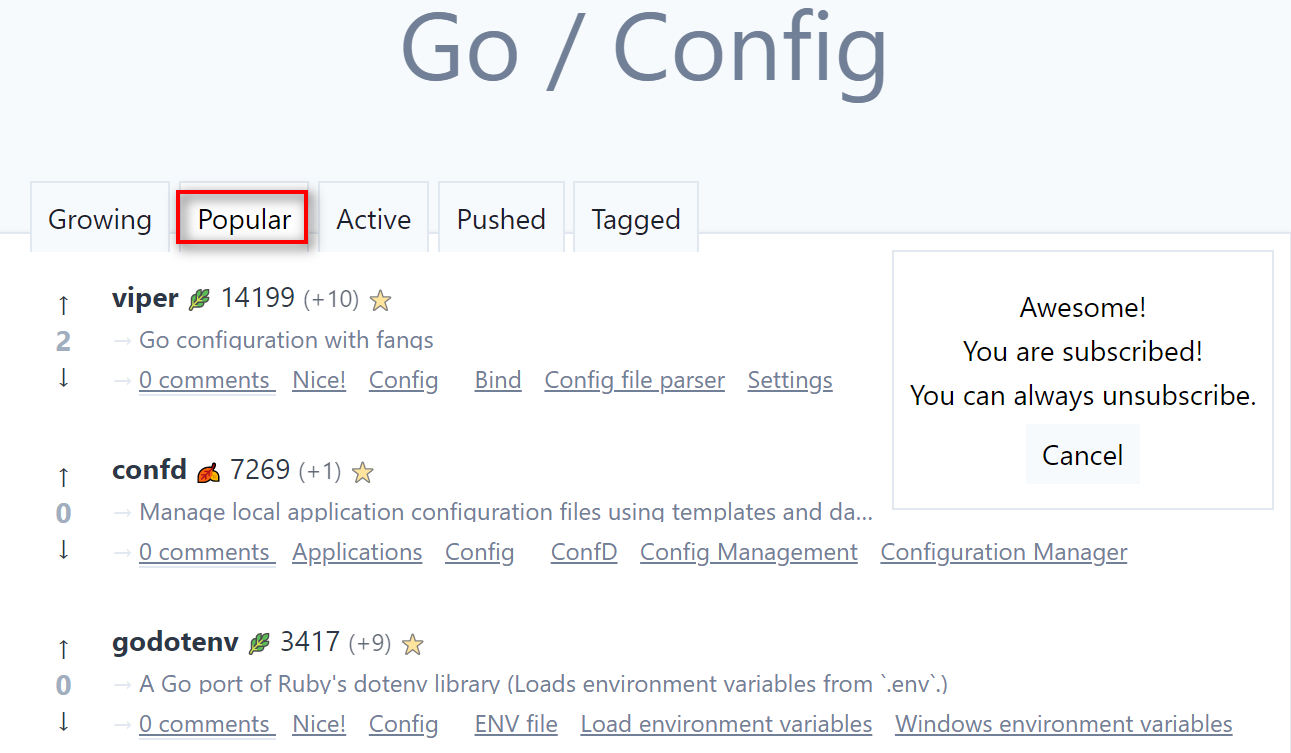
Task: Downvote the godotenv repository
Action: pyautogui.click(x=64, y=722)
